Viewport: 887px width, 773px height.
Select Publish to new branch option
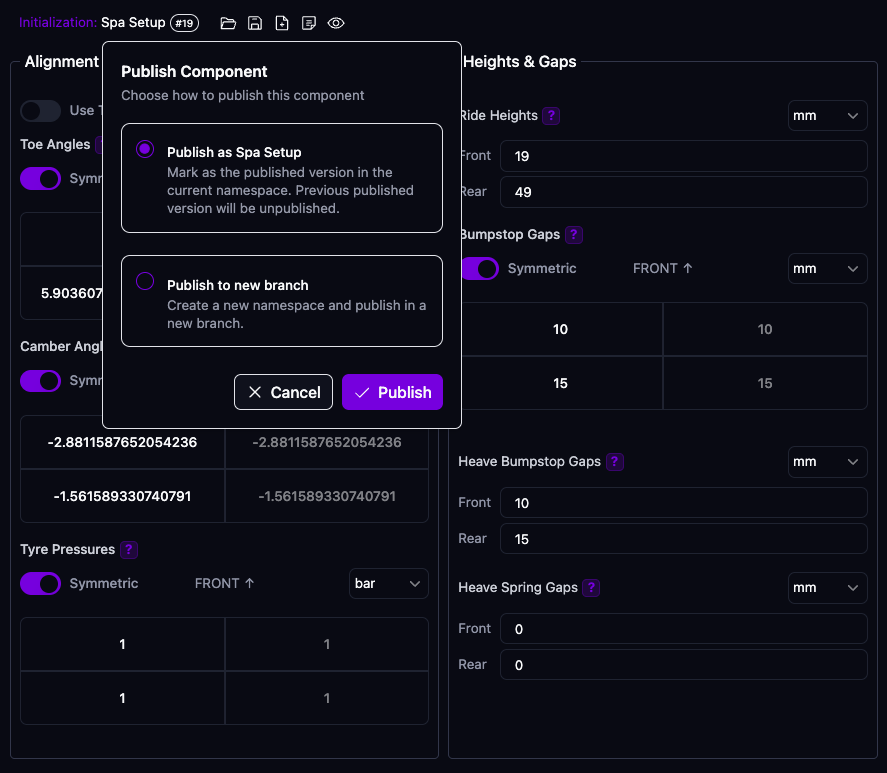click(145, 281)
